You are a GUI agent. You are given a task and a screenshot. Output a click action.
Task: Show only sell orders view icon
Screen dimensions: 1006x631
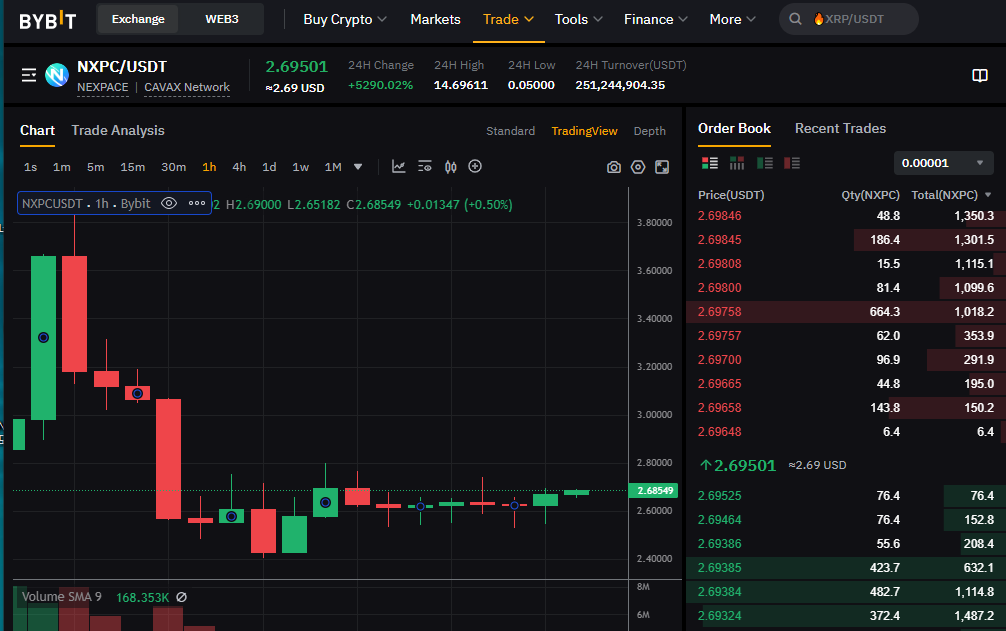click(792, 163)
